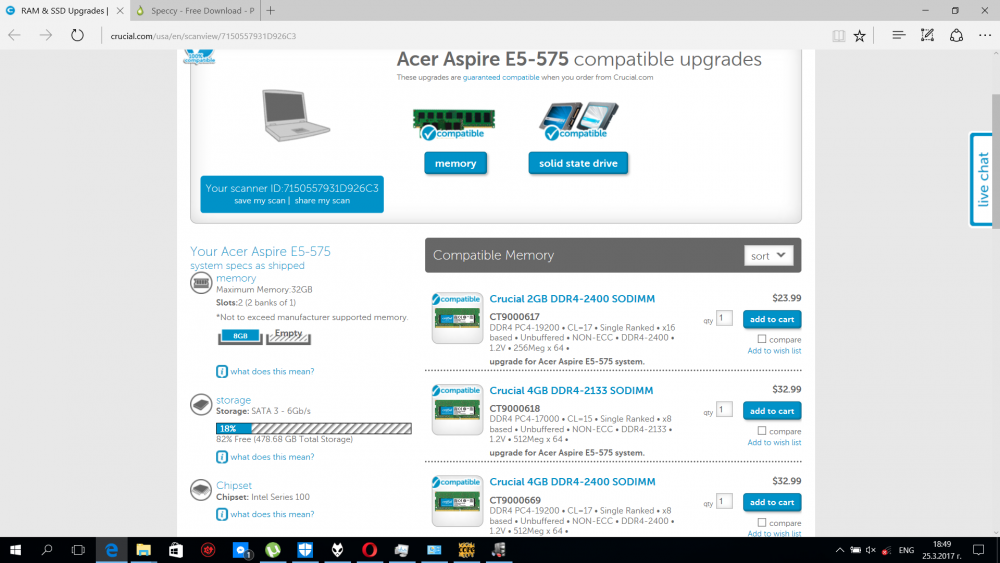The image size is (1000, 563).
Task: Open the memory specs link
Action: click(x=235, y=278)
